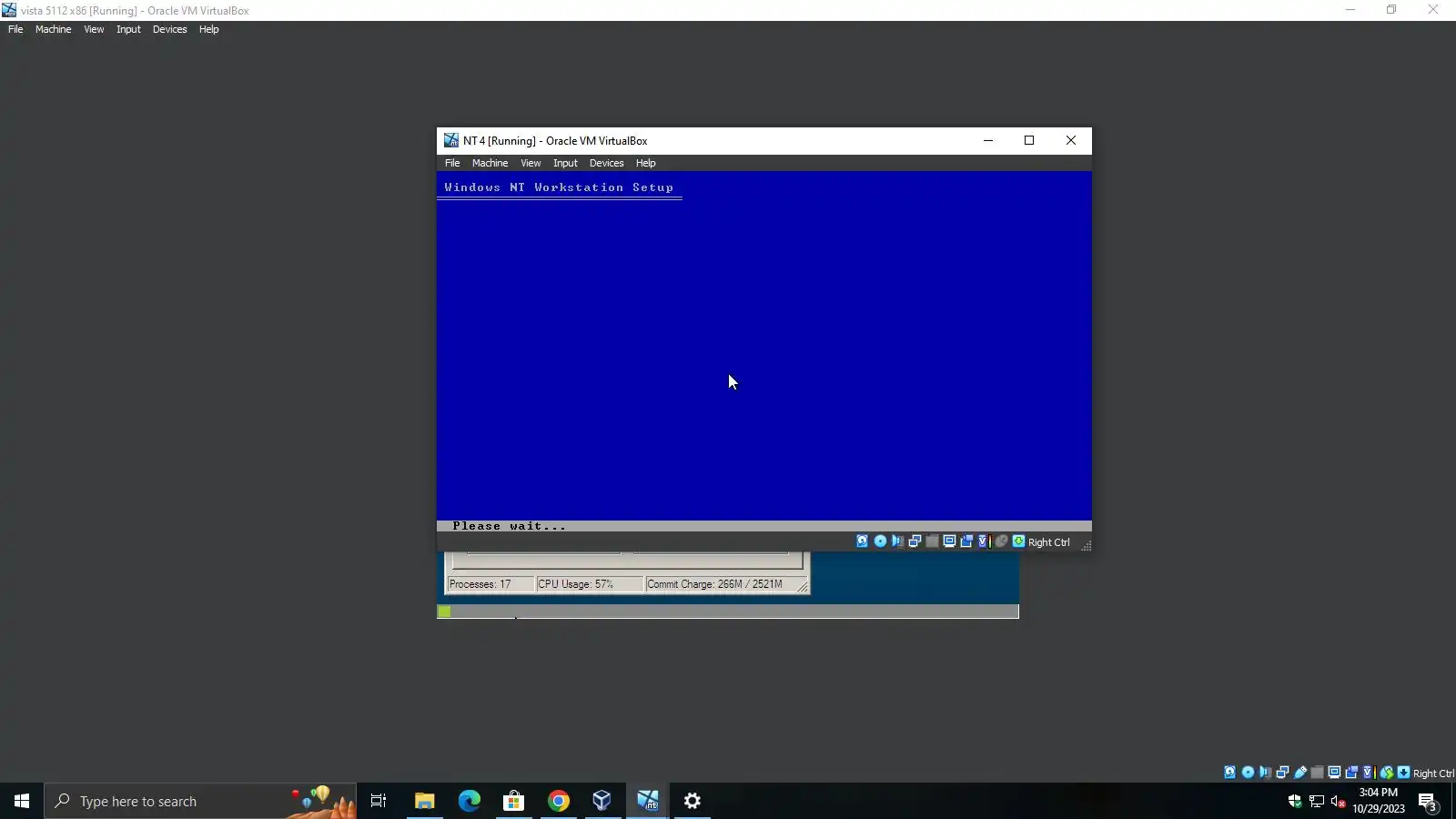Viewport: 1456px width, 819px height.
Task: Click greyed mouse integration indicator in NT 4 status bar
Action: coord(1001,541)
